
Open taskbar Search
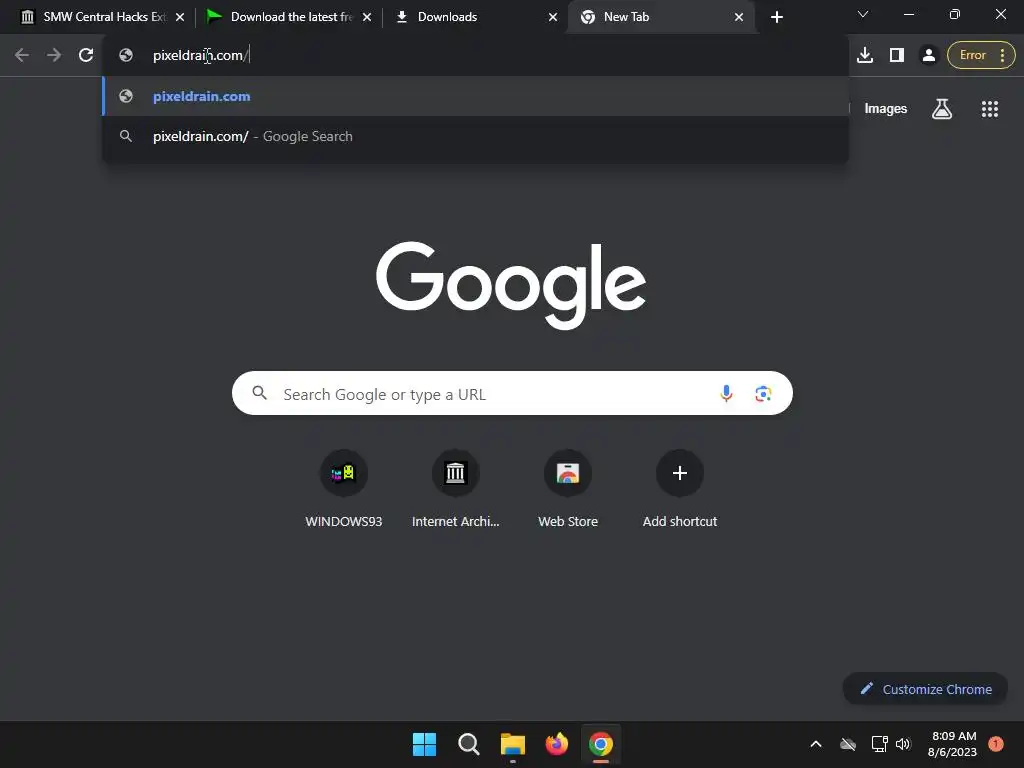pyautogui.click(x=468, y=744)
